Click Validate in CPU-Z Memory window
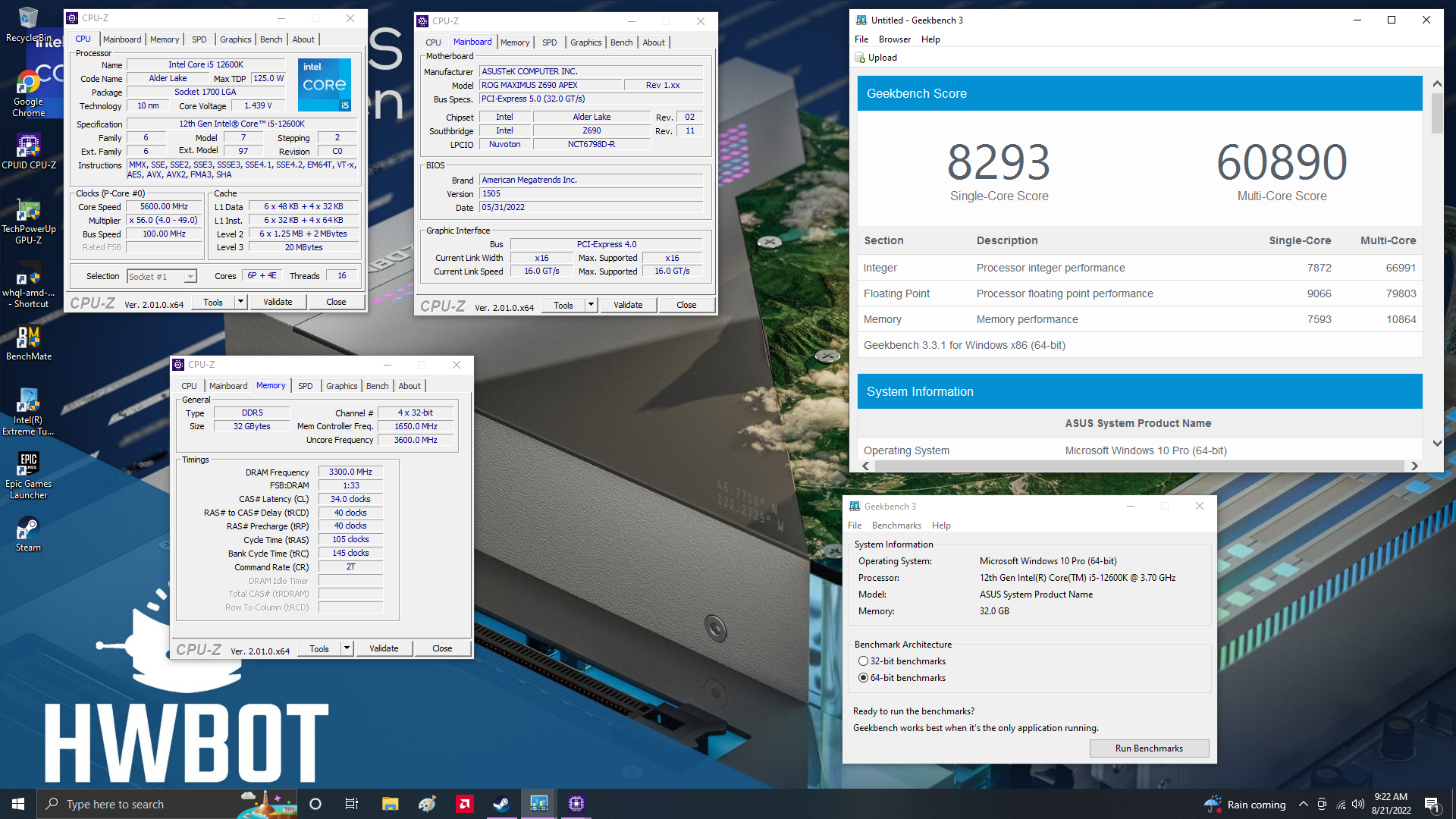This screenshot has height=819, width=1456. pos(384,648)
